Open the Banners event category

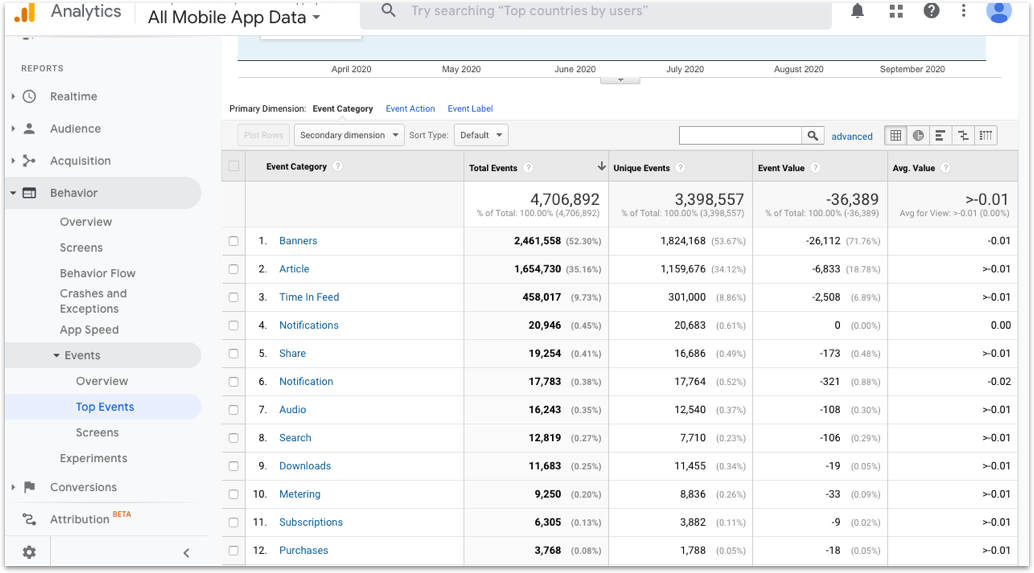click(298, 241)
